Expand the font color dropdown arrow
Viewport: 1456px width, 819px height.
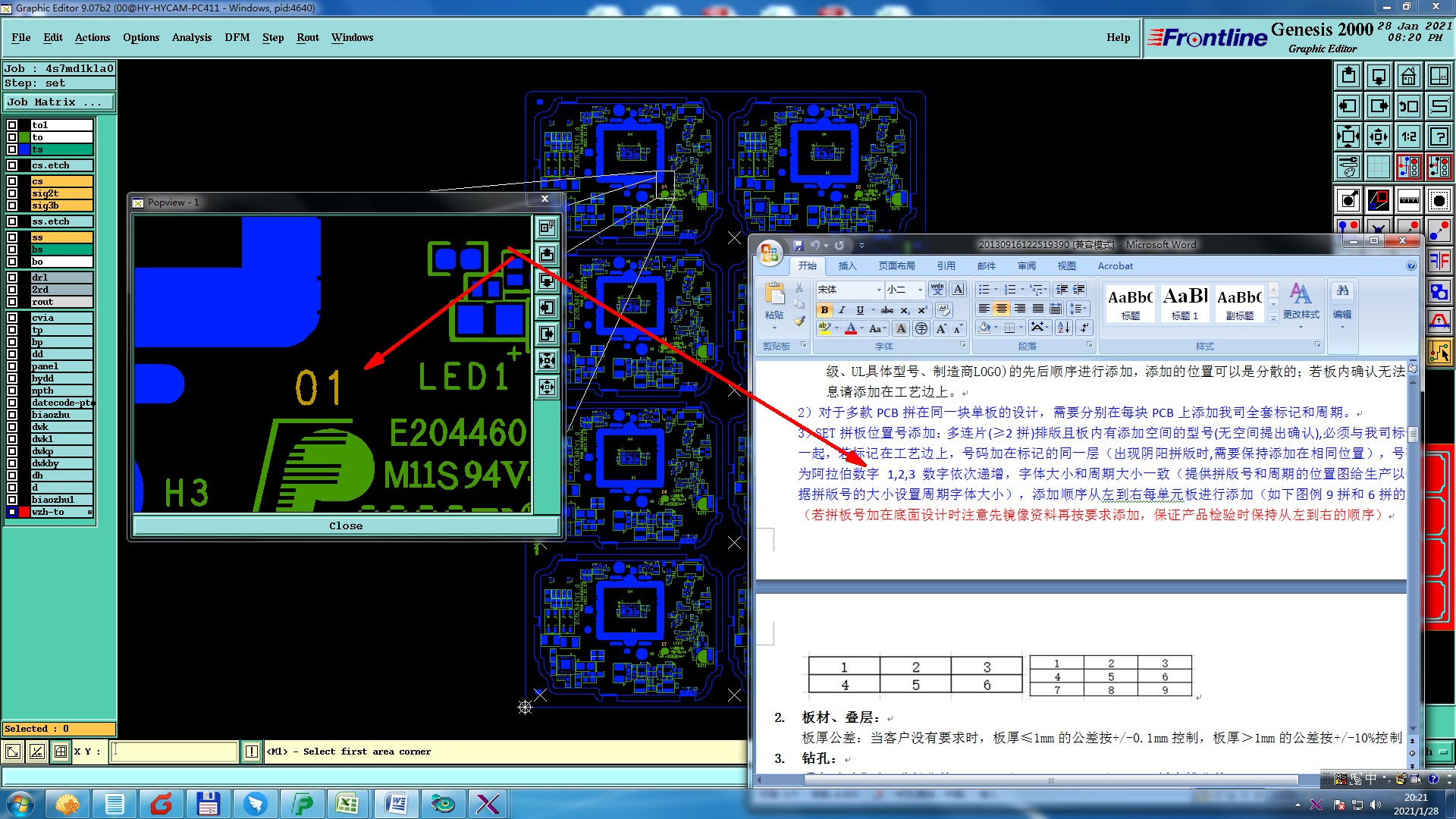862,329
